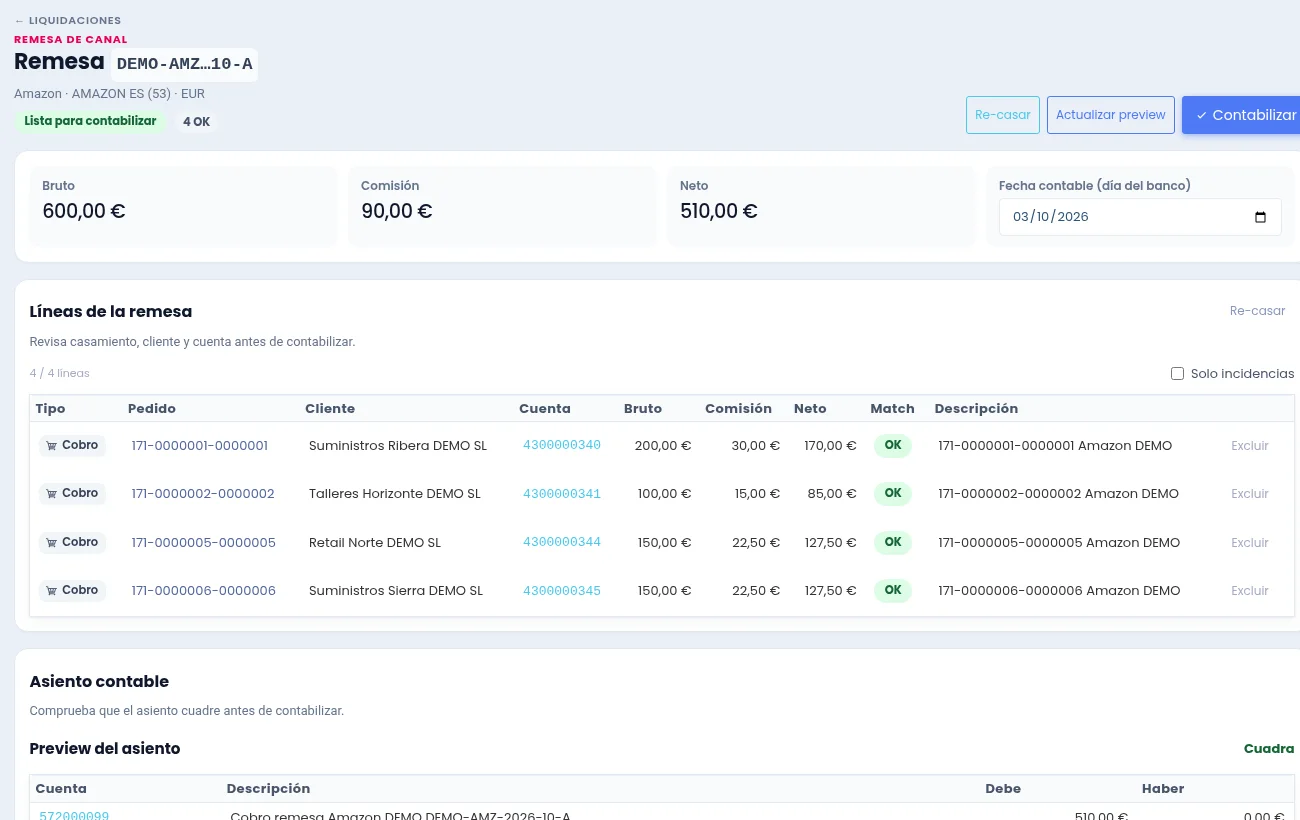
Task: Click the cart icon for order 171-0000006-0000006
Action: (x=51, y=591)
